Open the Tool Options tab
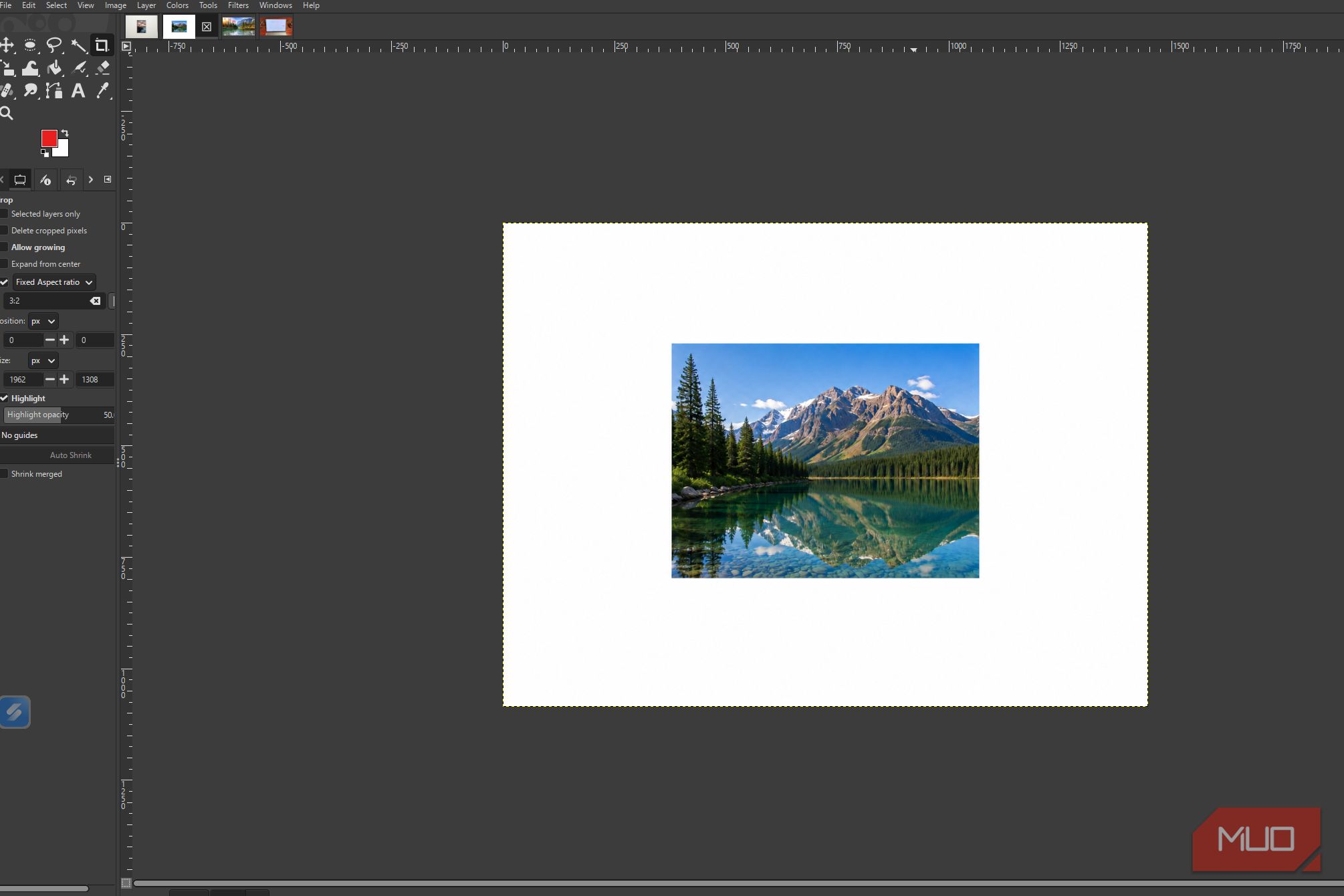Image resolution: width=1344 pixels, height=896 pixels. (x=20, y=180)
